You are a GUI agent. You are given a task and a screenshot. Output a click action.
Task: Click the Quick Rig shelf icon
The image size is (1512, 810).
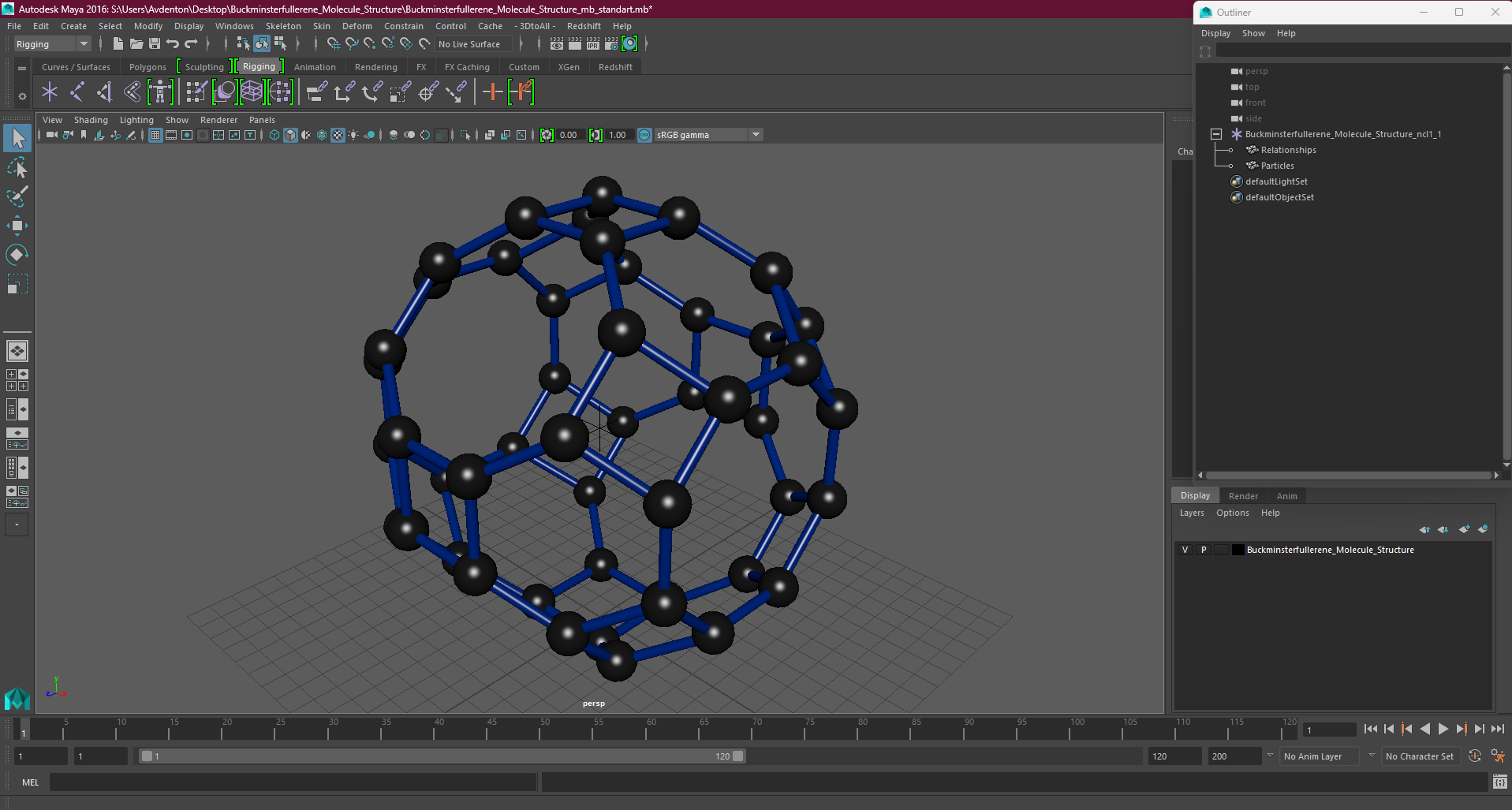coord(160,92)
